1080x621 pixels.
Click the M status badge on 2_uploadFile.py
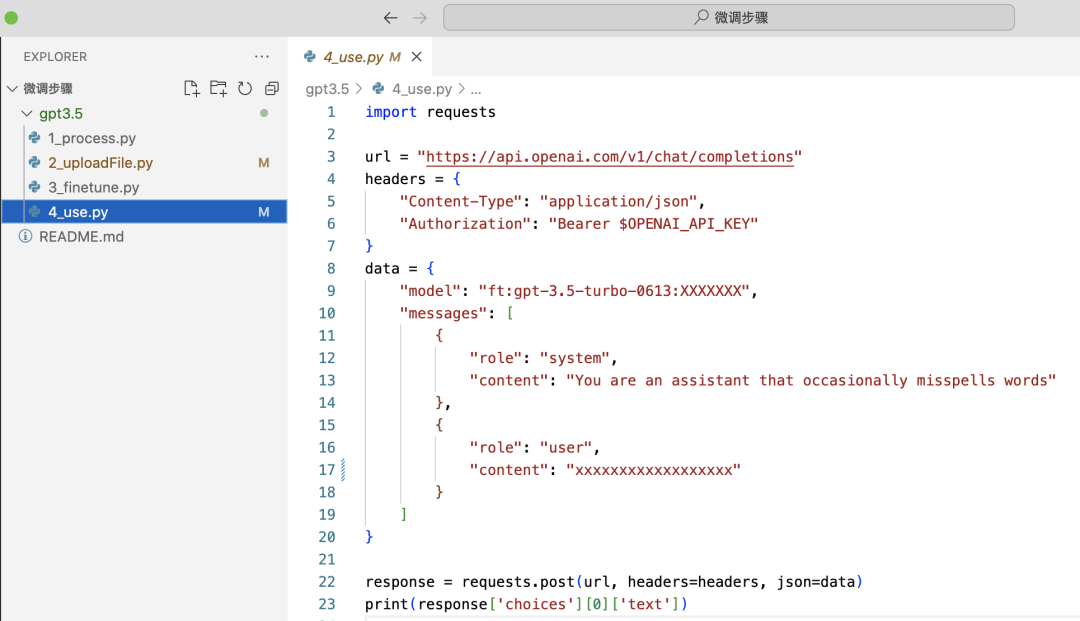pyautogui.click(x=264, y=162)
